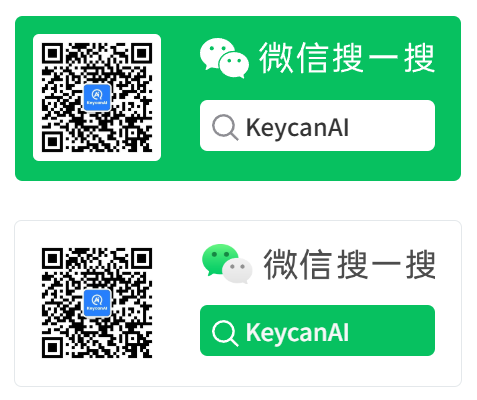Viewport: 477px width, 400px height.
Task: Click the last gray 搜 character on white card
Action: pyautogui.click(x=420, y=264)
